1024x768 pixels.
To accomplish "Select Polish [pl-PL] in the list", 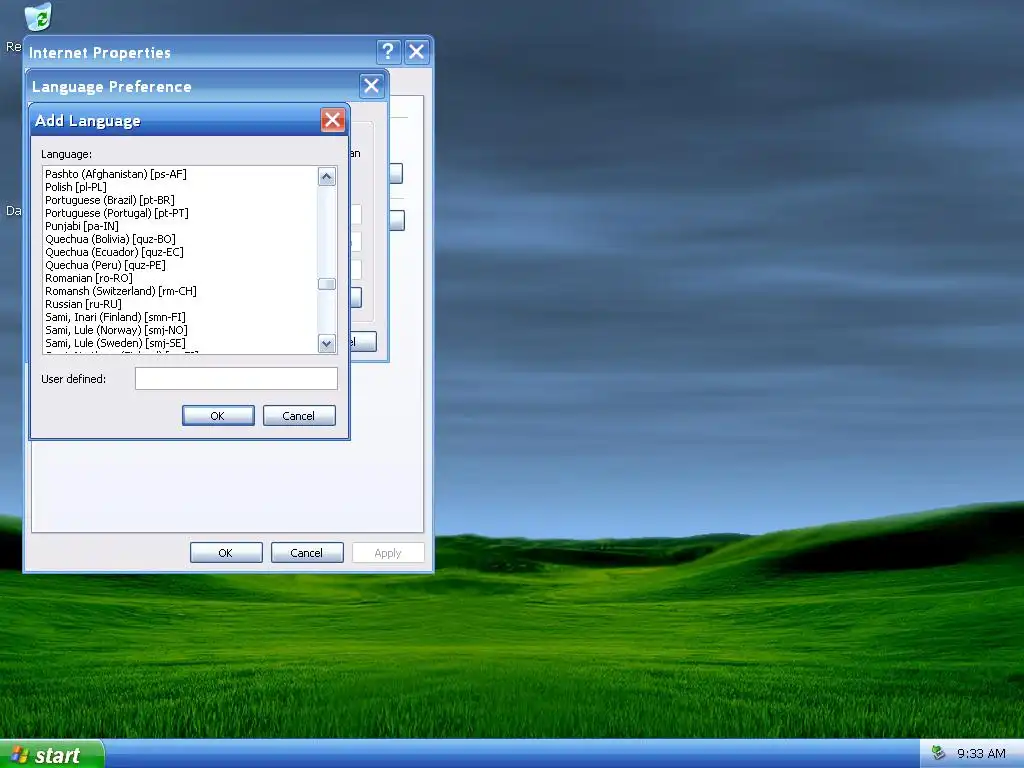I will click(x=76, y=187).
